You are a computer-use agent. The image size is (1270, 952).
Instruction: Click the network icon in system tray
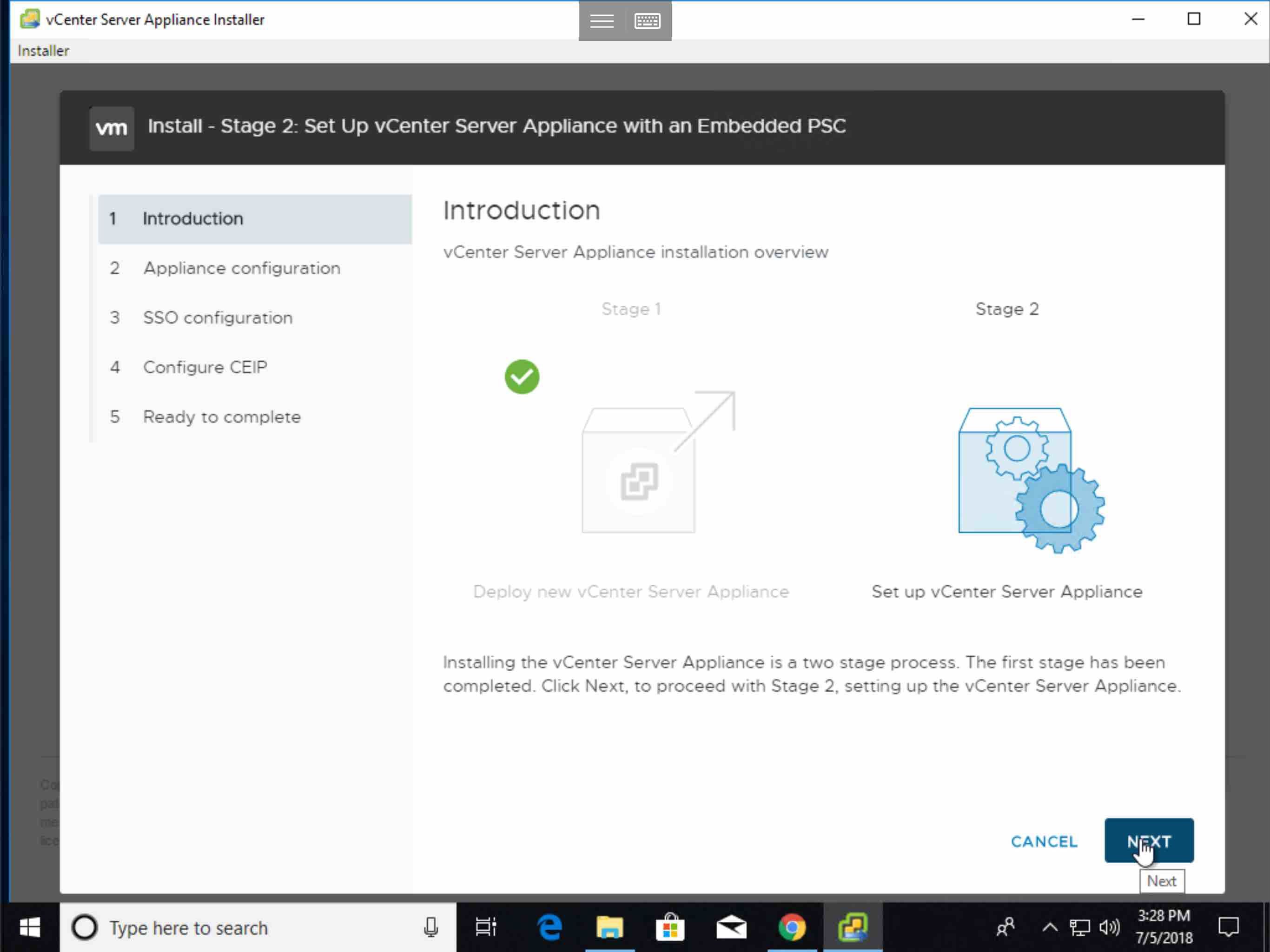coord(1079,927)
